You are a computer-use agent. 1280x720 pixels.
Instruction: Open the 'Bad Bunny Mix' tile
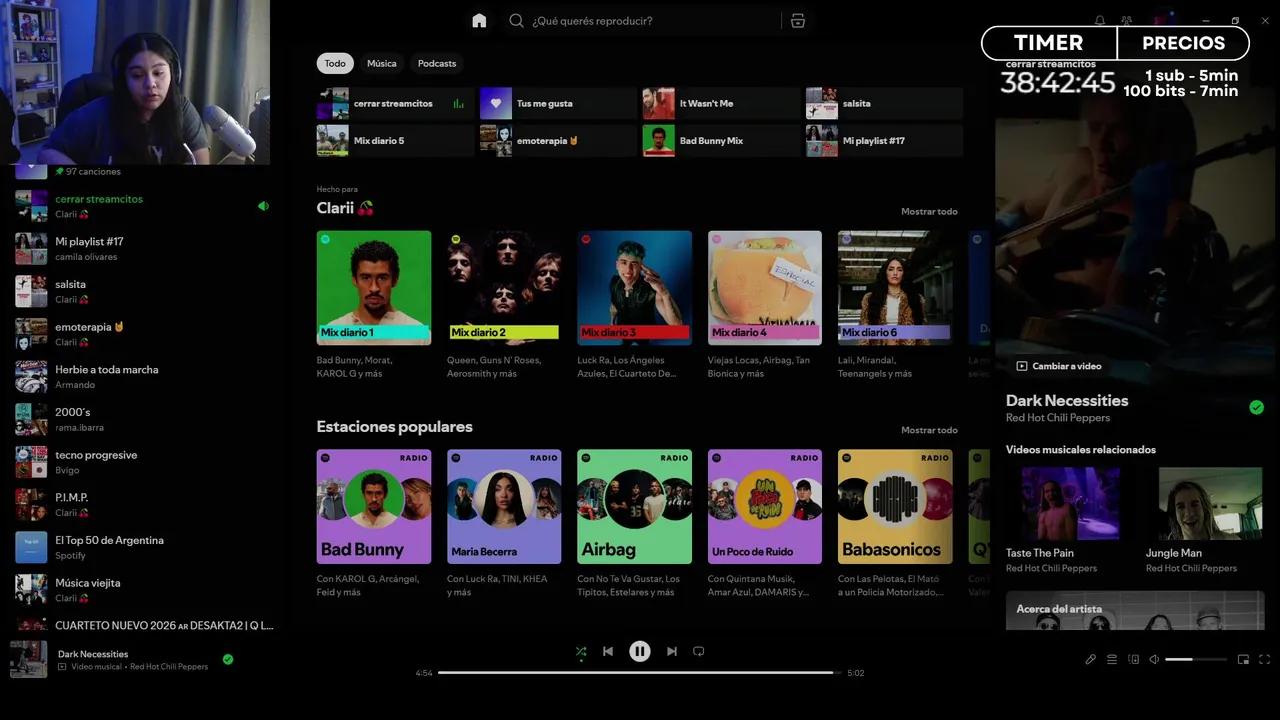pyautogui.click(x=721, y=141)
